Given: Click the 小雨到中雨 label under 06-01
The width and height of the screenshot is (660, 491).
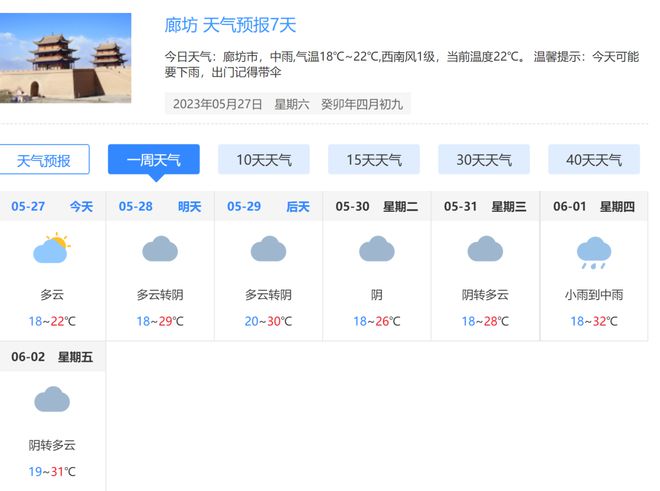Looking at the screenshot, I should (x=594, y=295).
